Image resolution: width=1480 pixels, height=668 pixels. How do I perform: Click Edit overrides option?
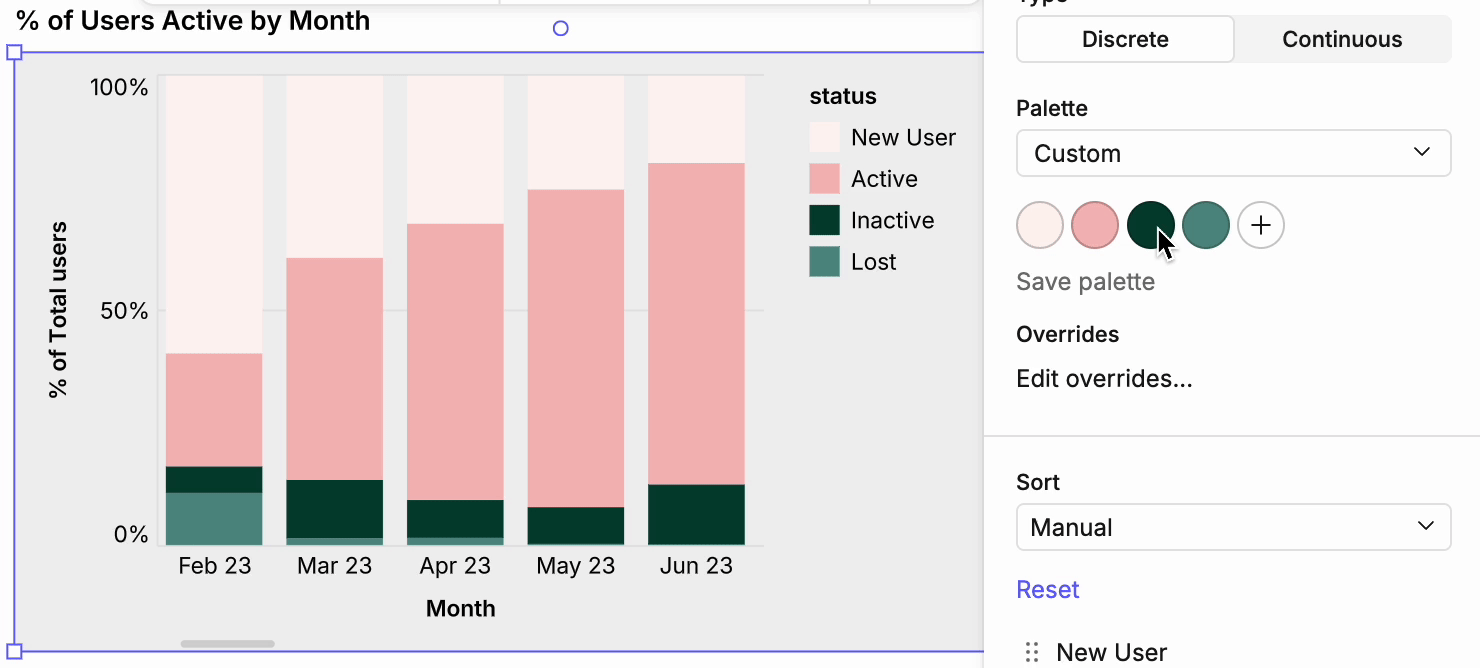pyautogui.click(x=1104, y=379)
